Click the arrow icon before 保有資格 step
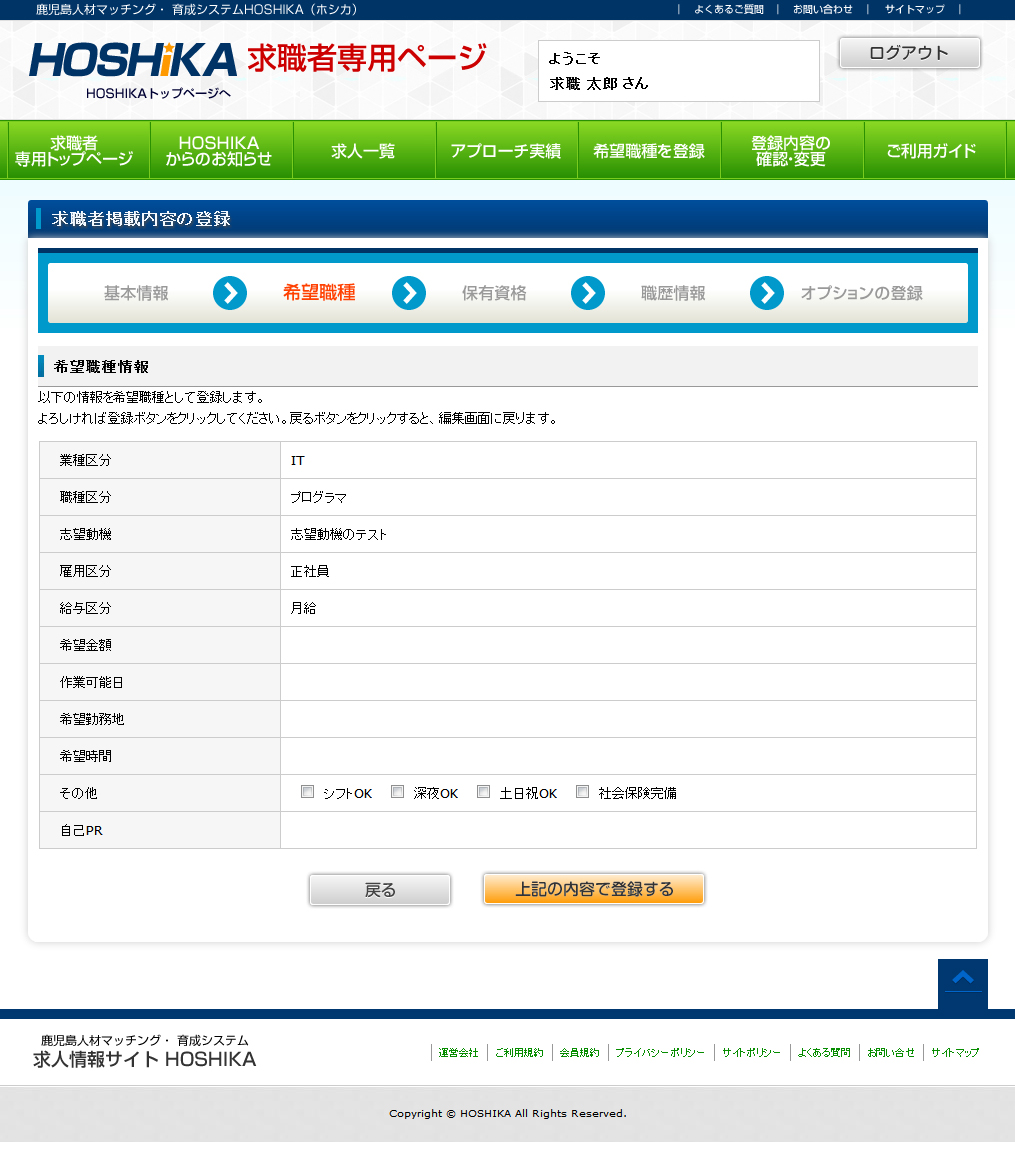 (409, 293)
